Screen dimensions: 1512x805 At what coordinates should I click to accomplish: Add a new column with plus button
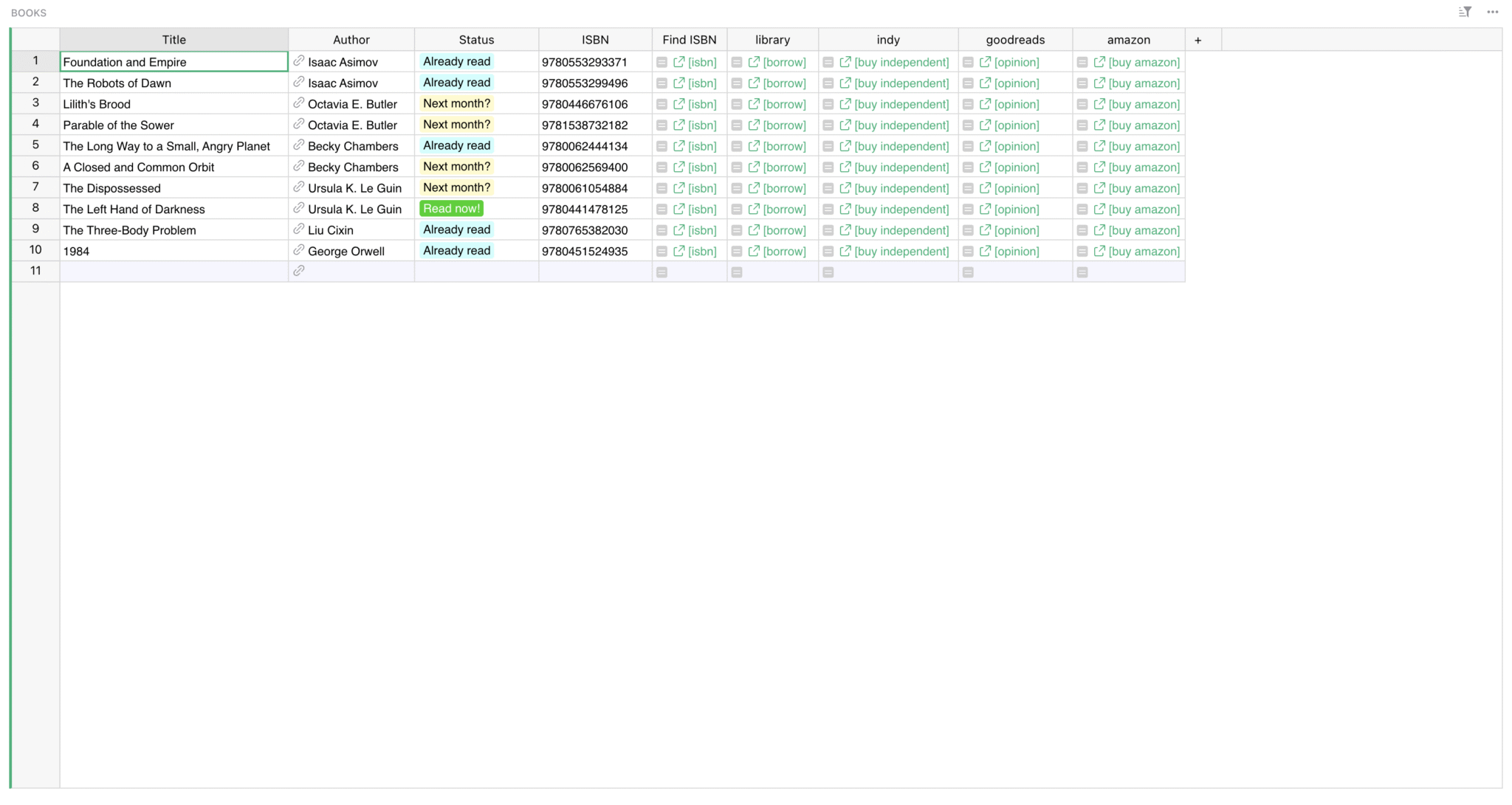1197,40
